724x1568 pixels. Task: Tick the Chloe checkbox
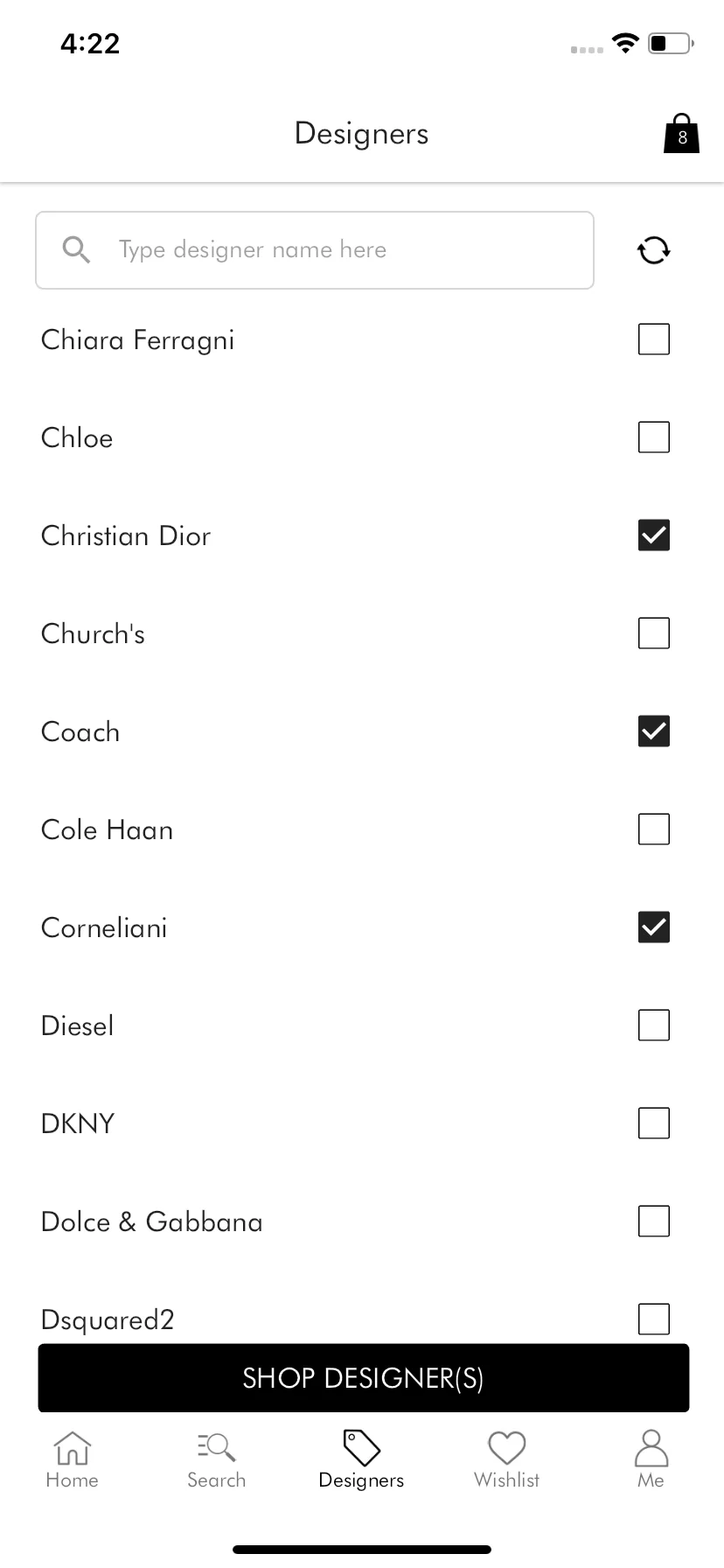(654, 437)
